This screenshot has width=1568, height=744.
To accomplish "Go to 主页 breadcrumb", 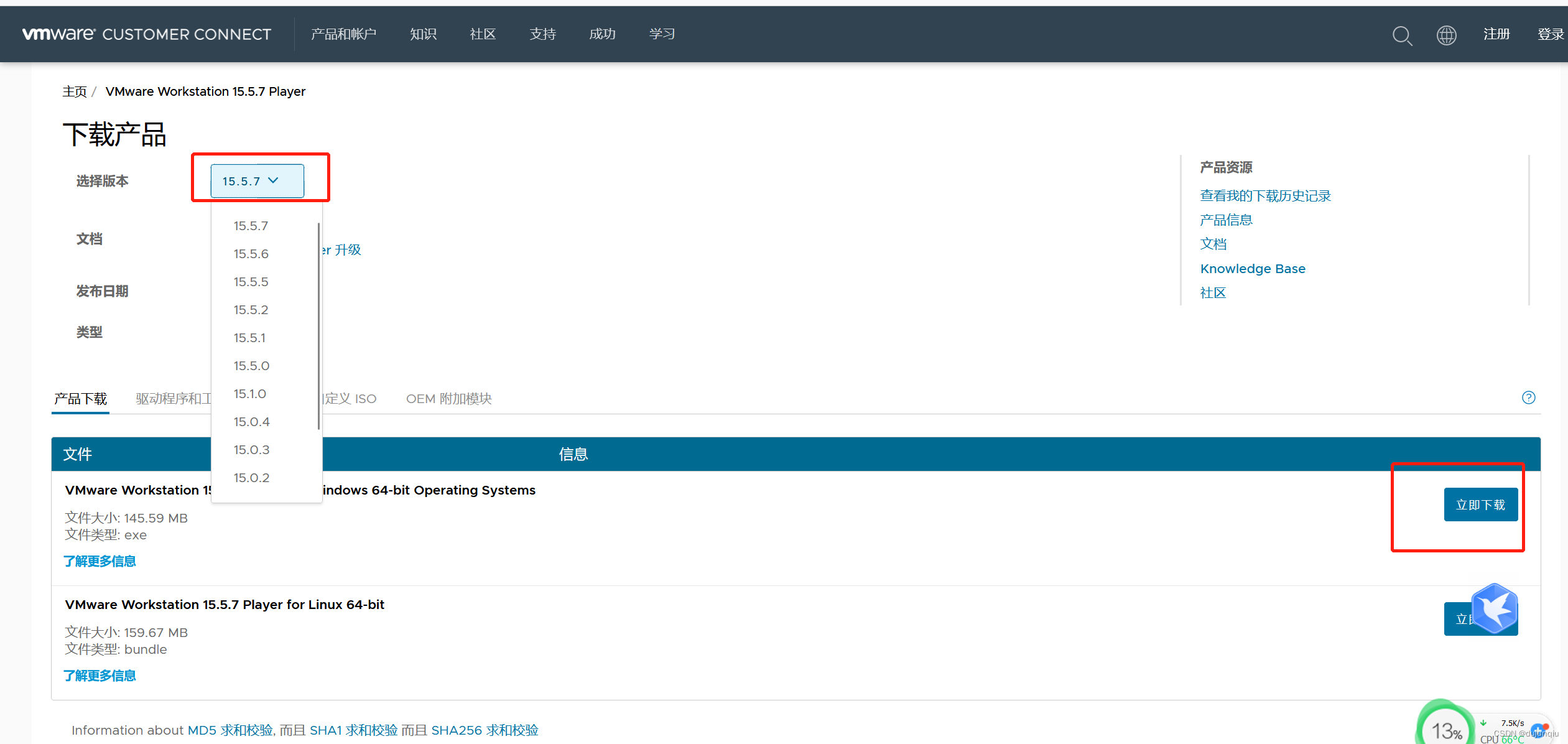I will 75,91.
